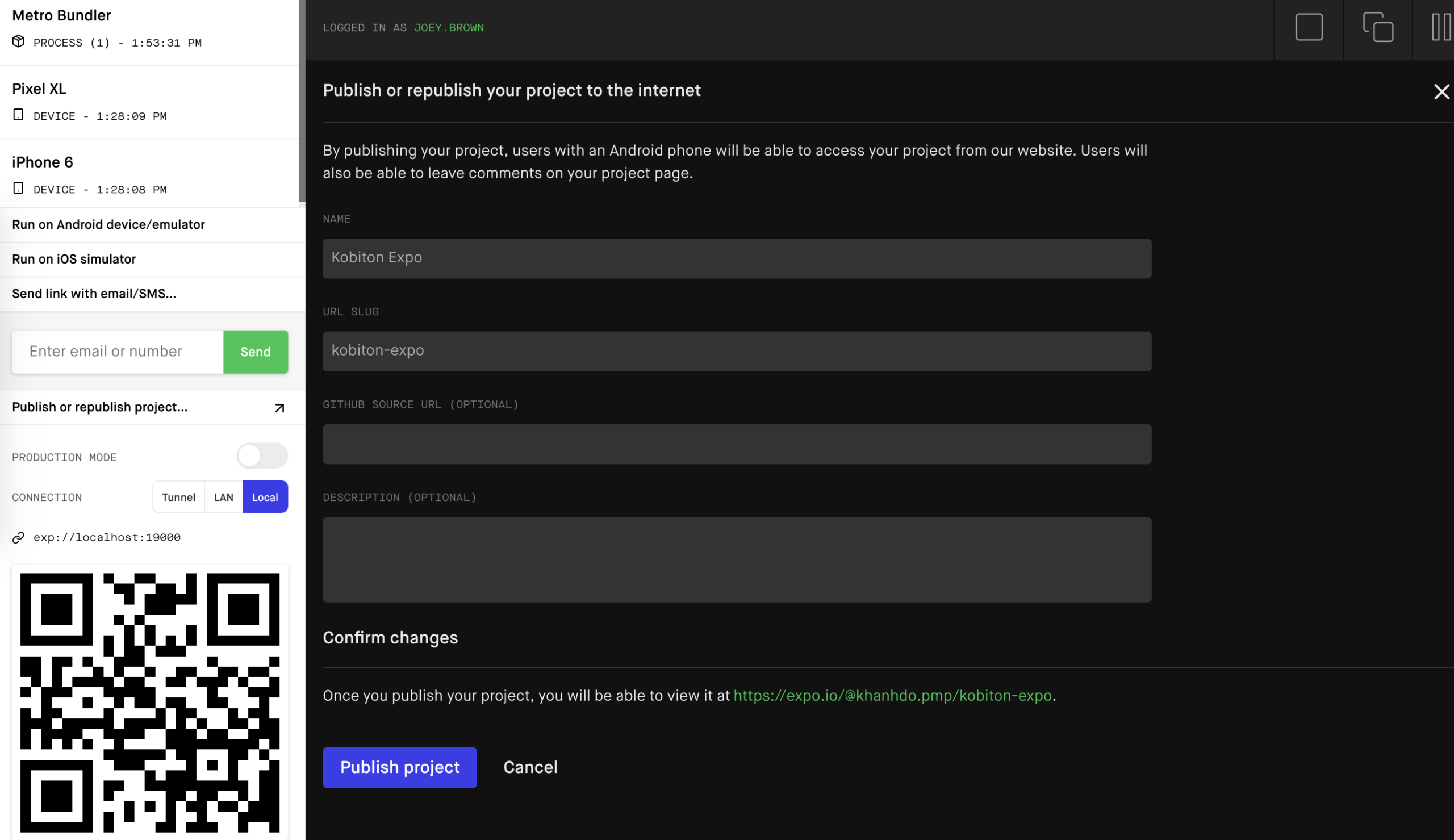Click the JOEY.BROWN username link
The image size is (1454, 840).
(449, 27)
